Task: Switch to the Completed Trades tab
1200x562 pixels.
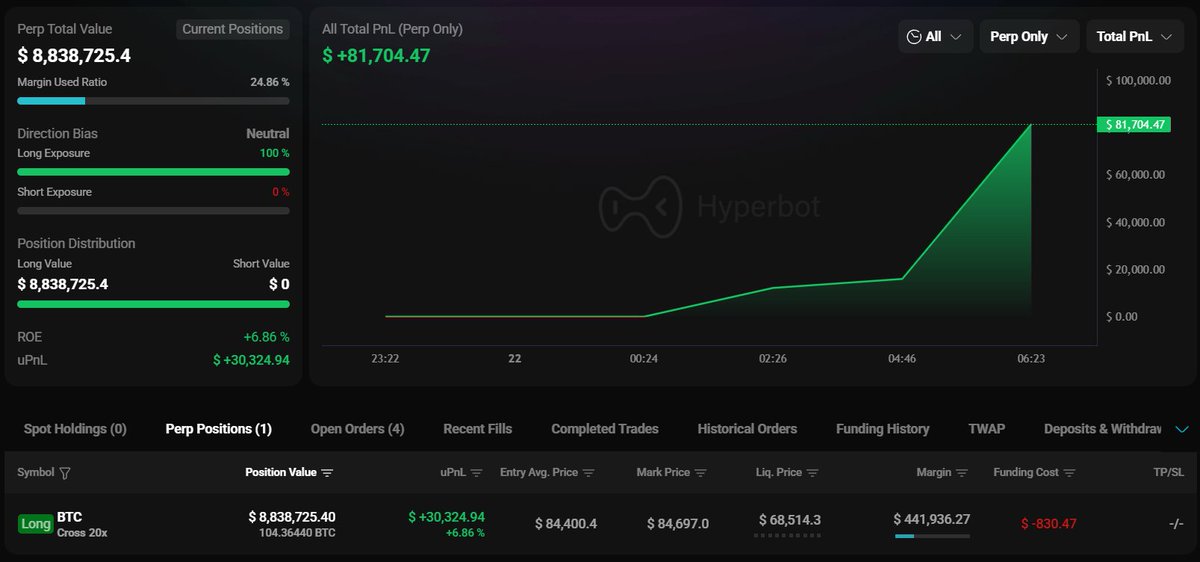Action: click(604, 429)
